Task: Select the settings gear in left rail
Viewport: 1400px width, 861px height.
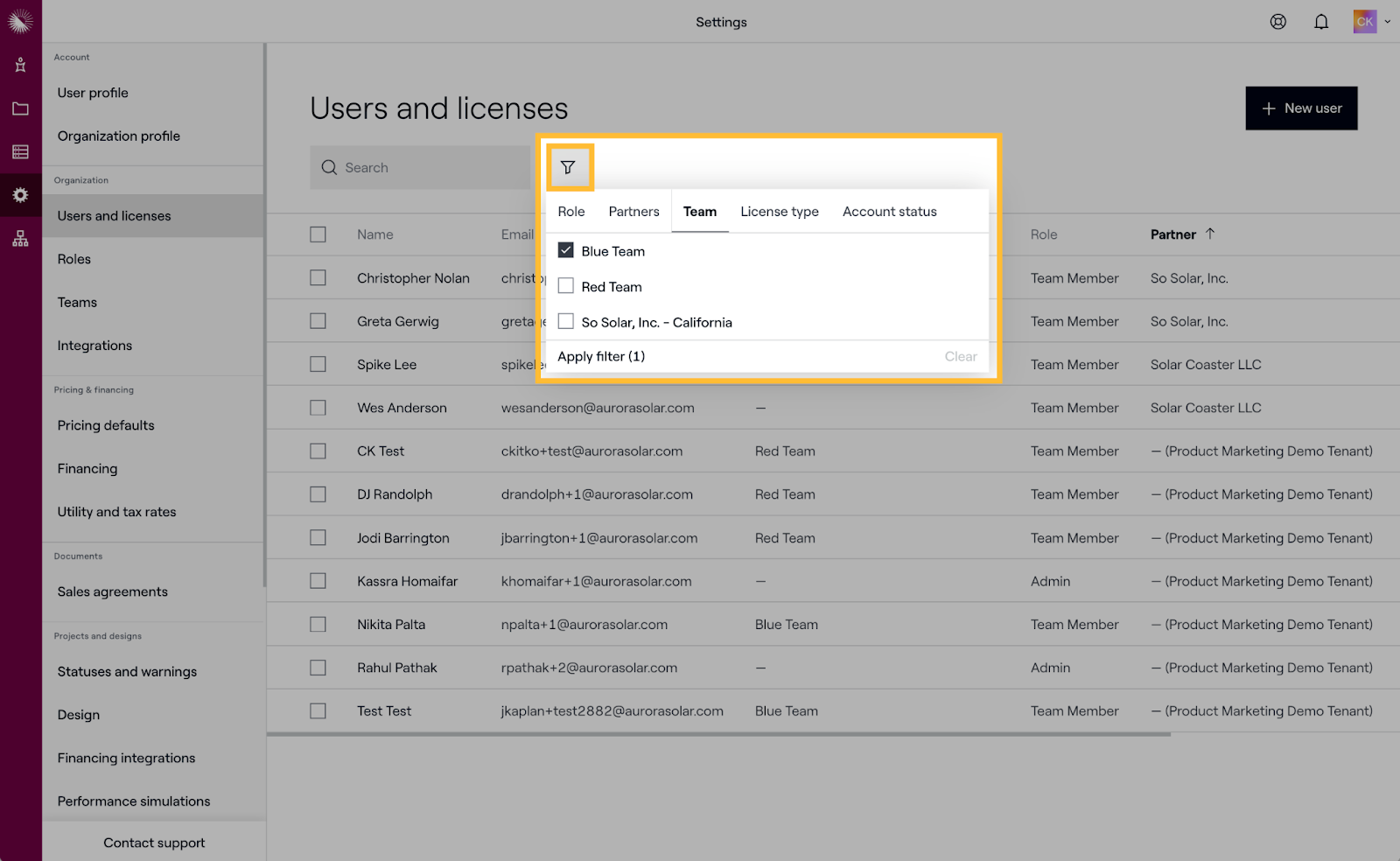Action: 20,195
